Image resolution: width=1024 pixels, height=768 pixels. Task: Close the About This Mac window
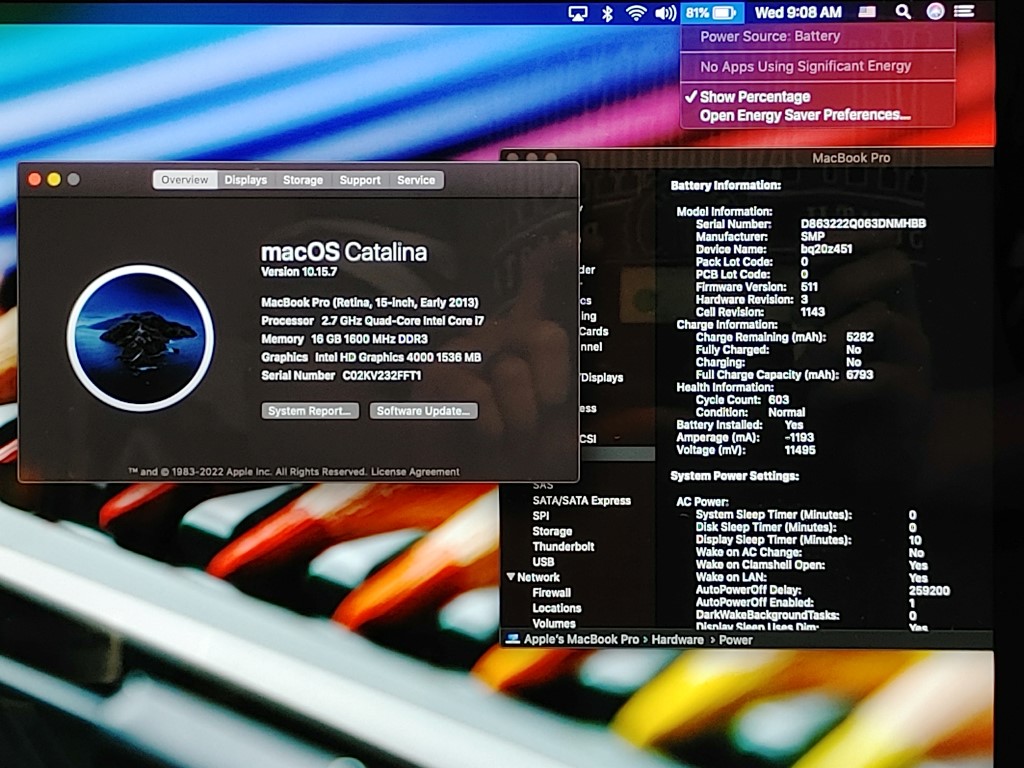click(x=35, y=179)
